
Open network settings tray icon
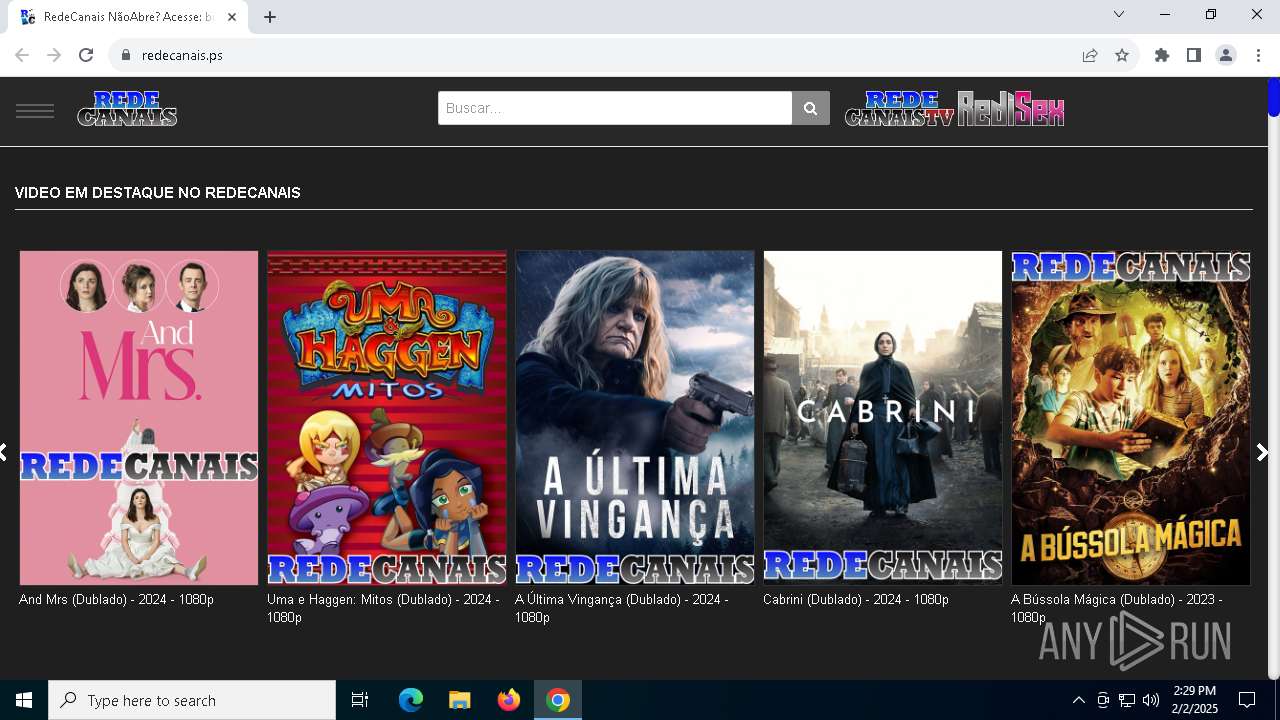(x=1127, y=700)
